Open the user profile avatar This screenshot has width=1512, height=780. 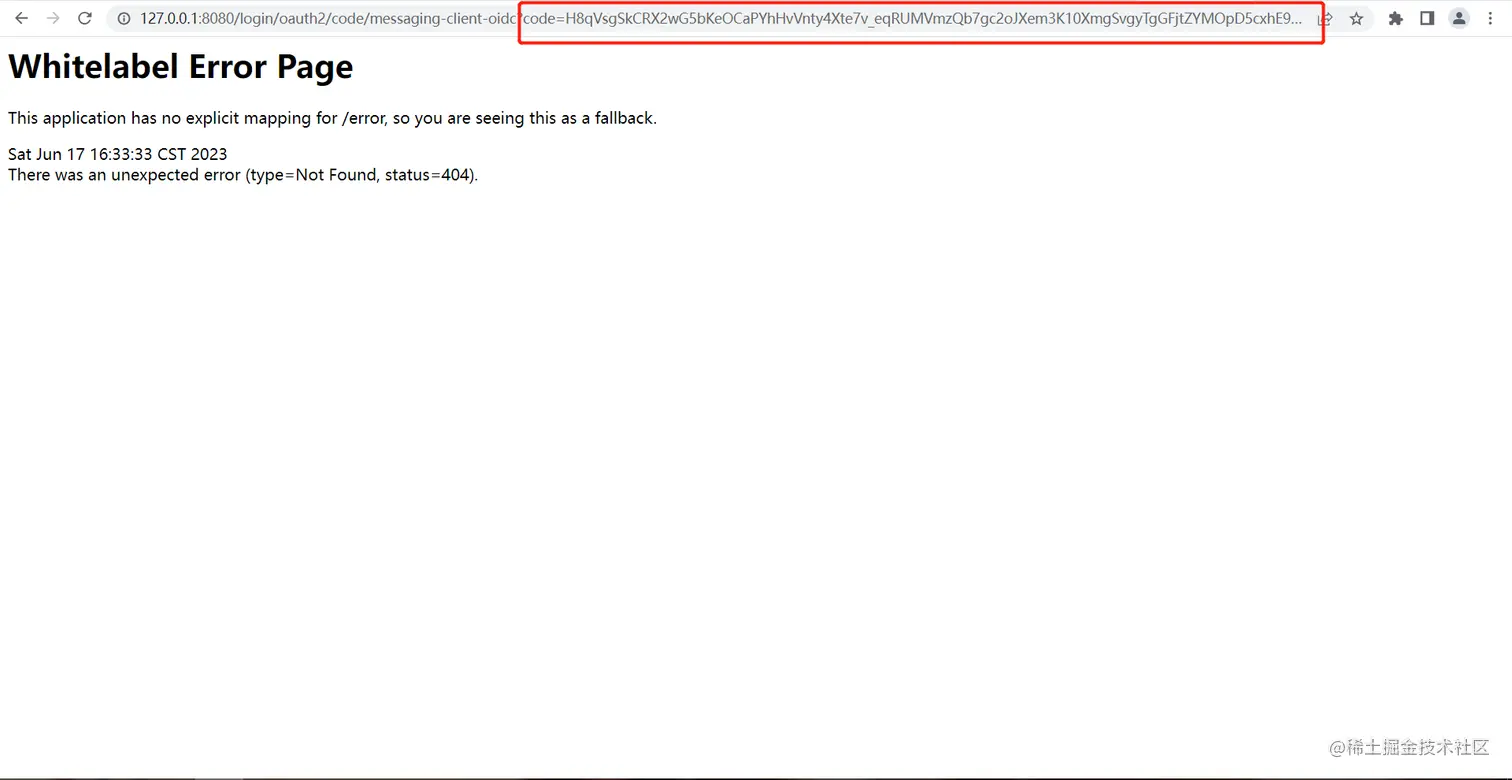click(1459, 18)
